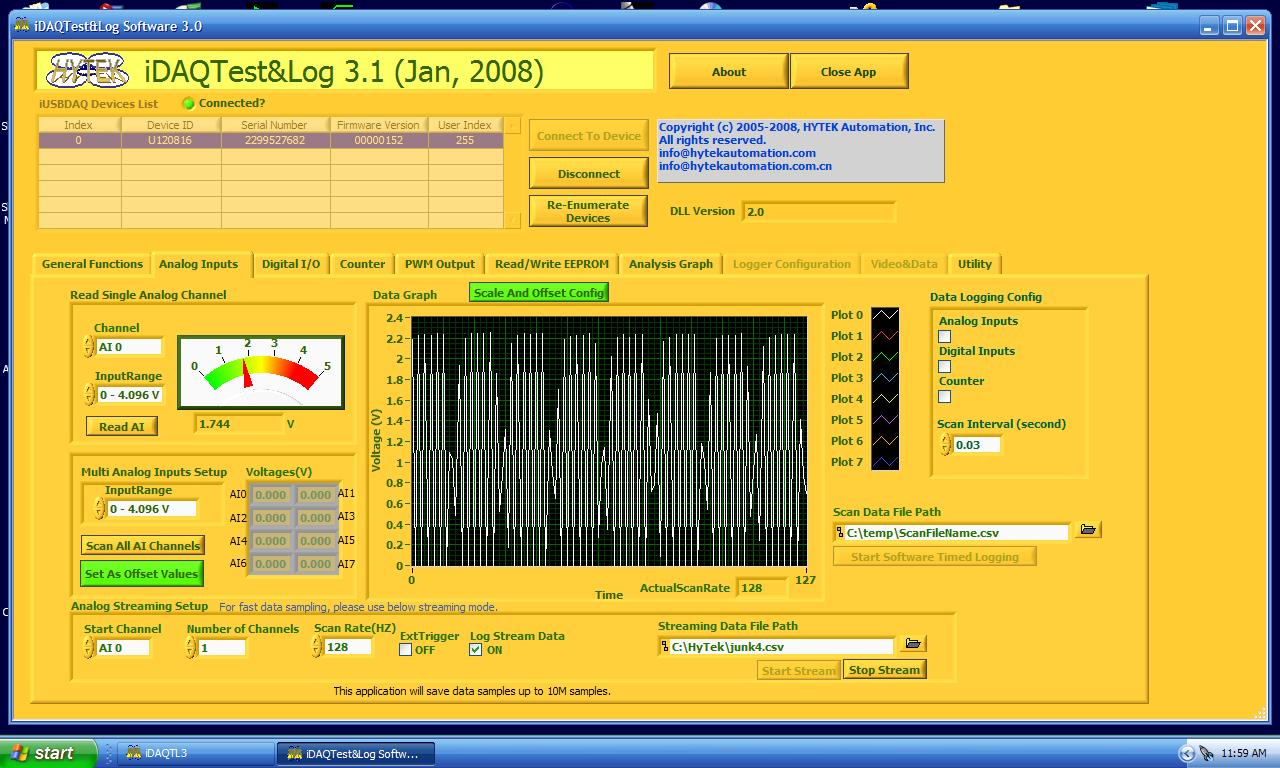The height and width of the screenshot is (768, 1280).
Task: Change the Read Single Analog Channel InputRange stepper
Action: point(89,395)
